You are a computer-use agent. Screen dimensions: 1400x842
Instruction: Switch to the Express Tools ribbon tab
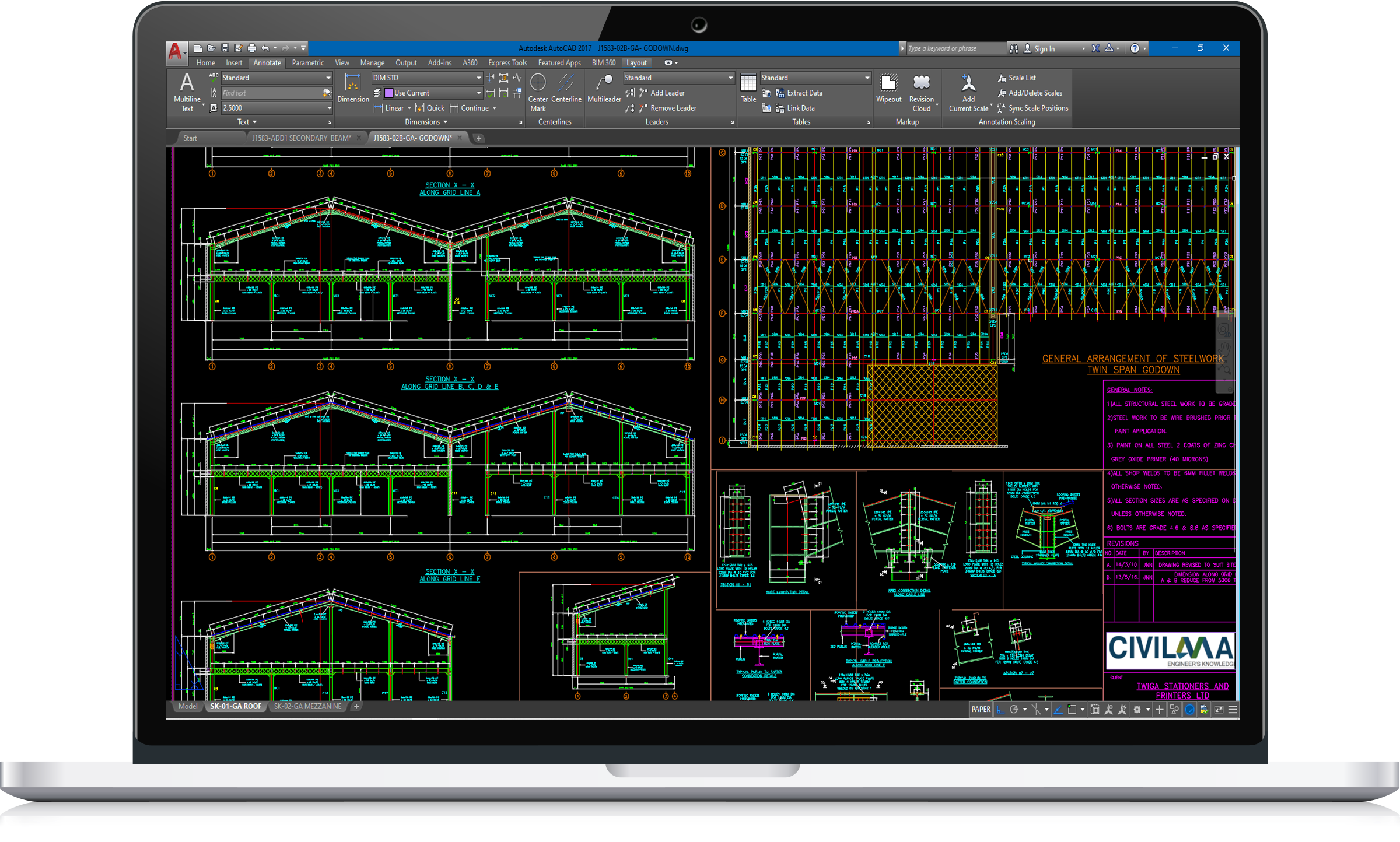(x=508, y=62)
